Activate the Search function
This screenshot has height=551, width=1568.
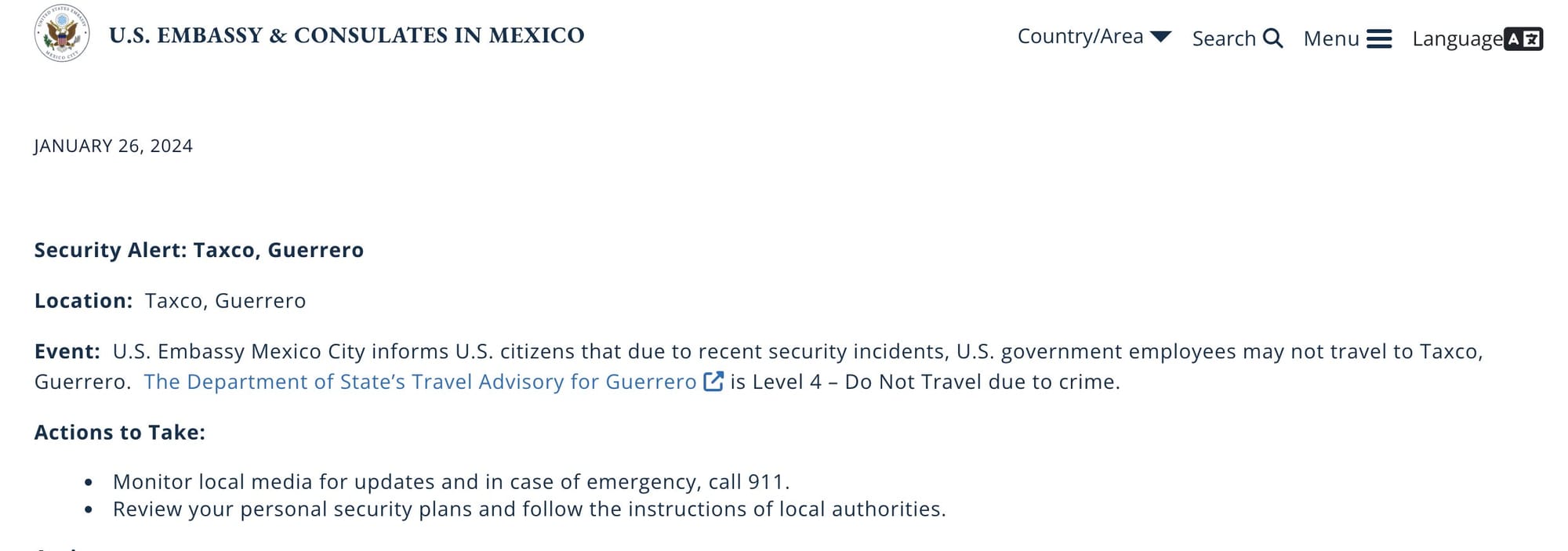coord(1225,38)
